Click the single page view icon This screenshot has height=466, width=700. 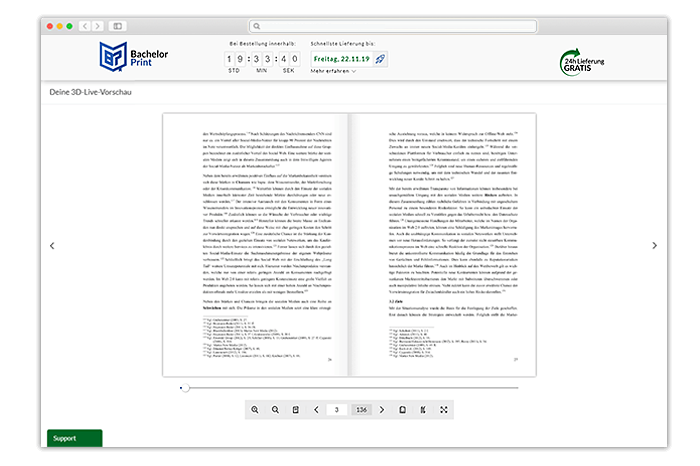tap(403, 410)
